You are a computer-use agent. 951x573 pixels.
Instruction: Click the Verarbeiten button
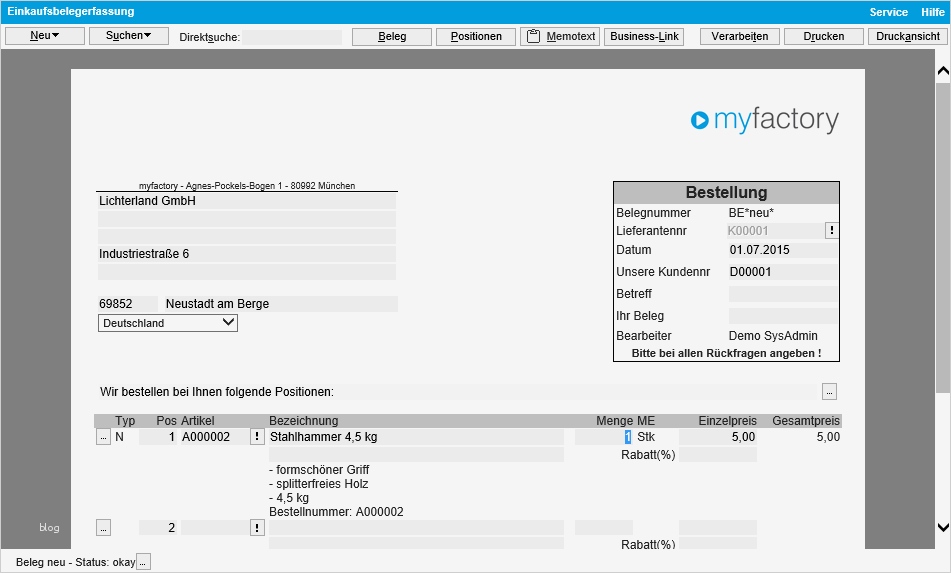pyautogui.click(x=740, y=36)
